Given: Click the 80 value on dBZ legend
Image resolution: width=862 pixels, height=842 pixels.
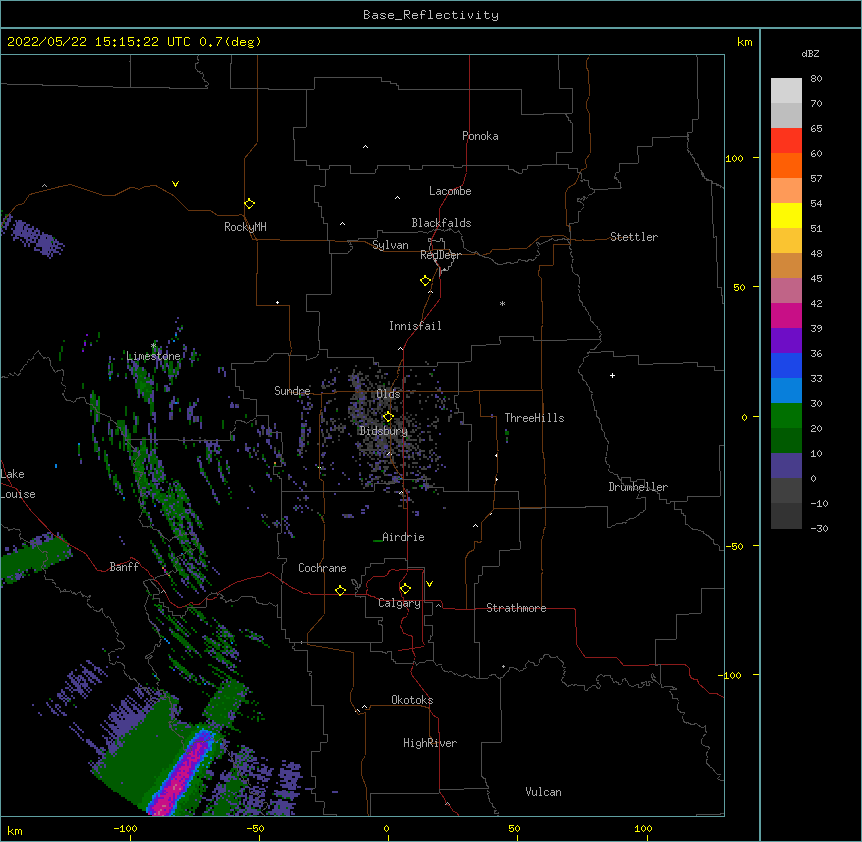Looking at the screenshot, I should 816,79.
